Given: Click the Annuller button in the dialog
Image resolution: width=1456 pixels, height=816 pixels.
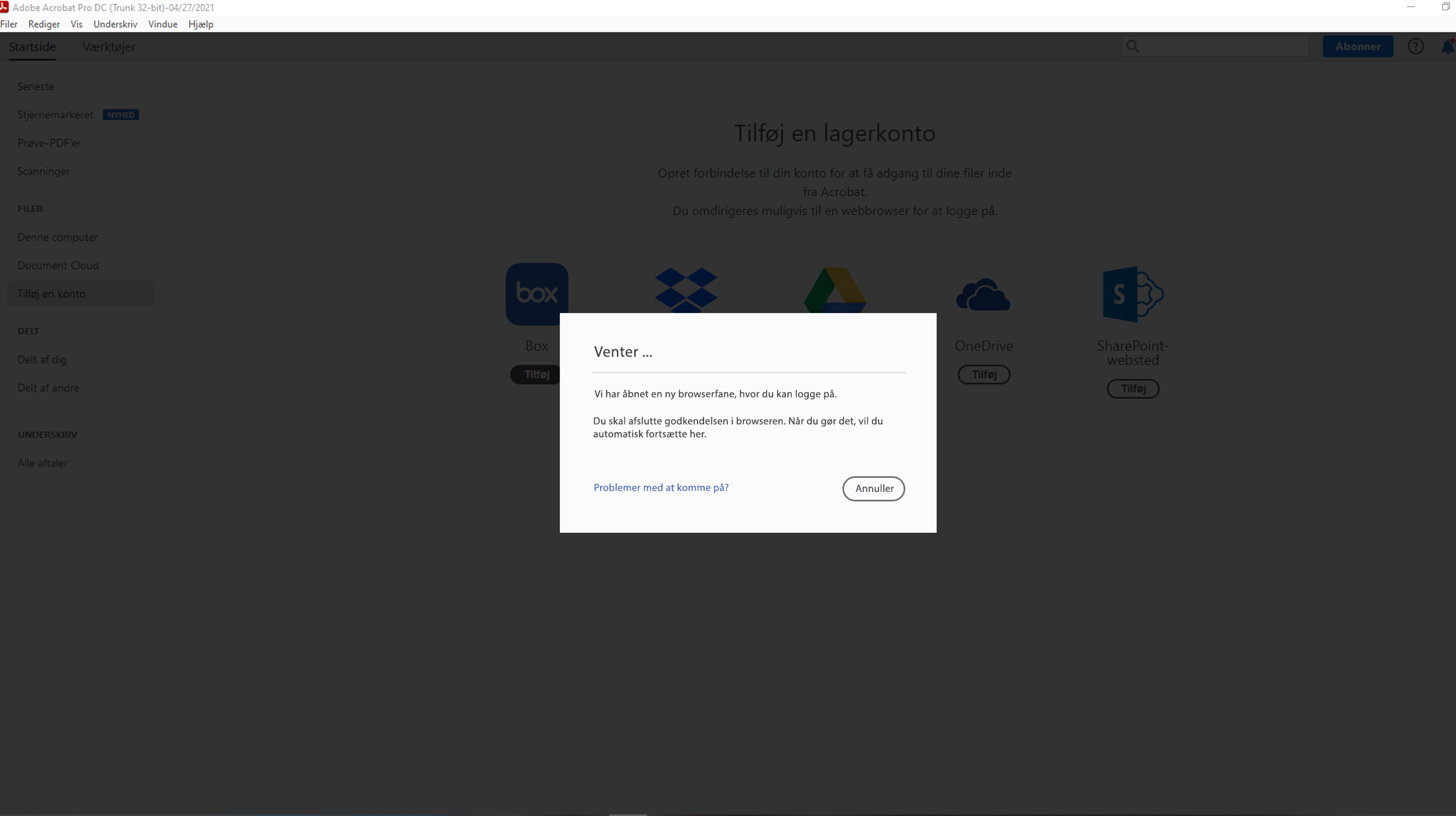Looking at the screenshot, I should (873, 489).
